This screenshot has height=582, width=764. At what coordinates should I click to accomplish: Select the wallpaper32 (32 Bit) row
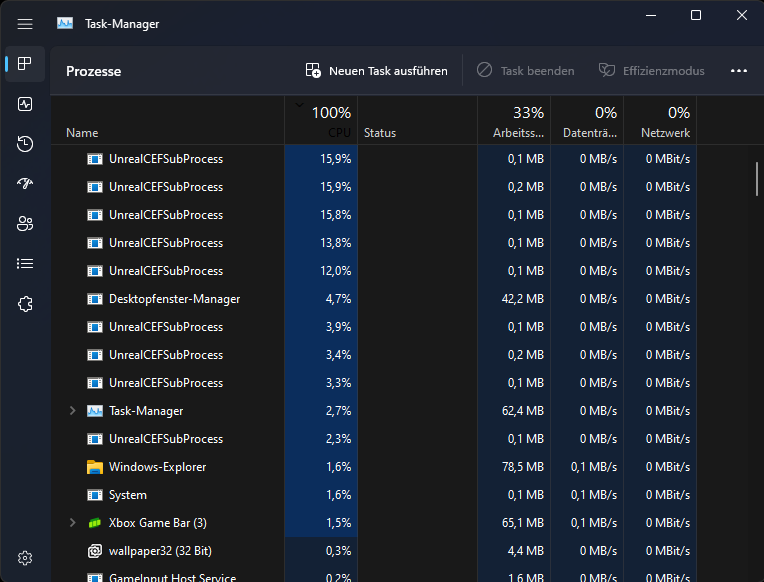click(x=374, y=551)
